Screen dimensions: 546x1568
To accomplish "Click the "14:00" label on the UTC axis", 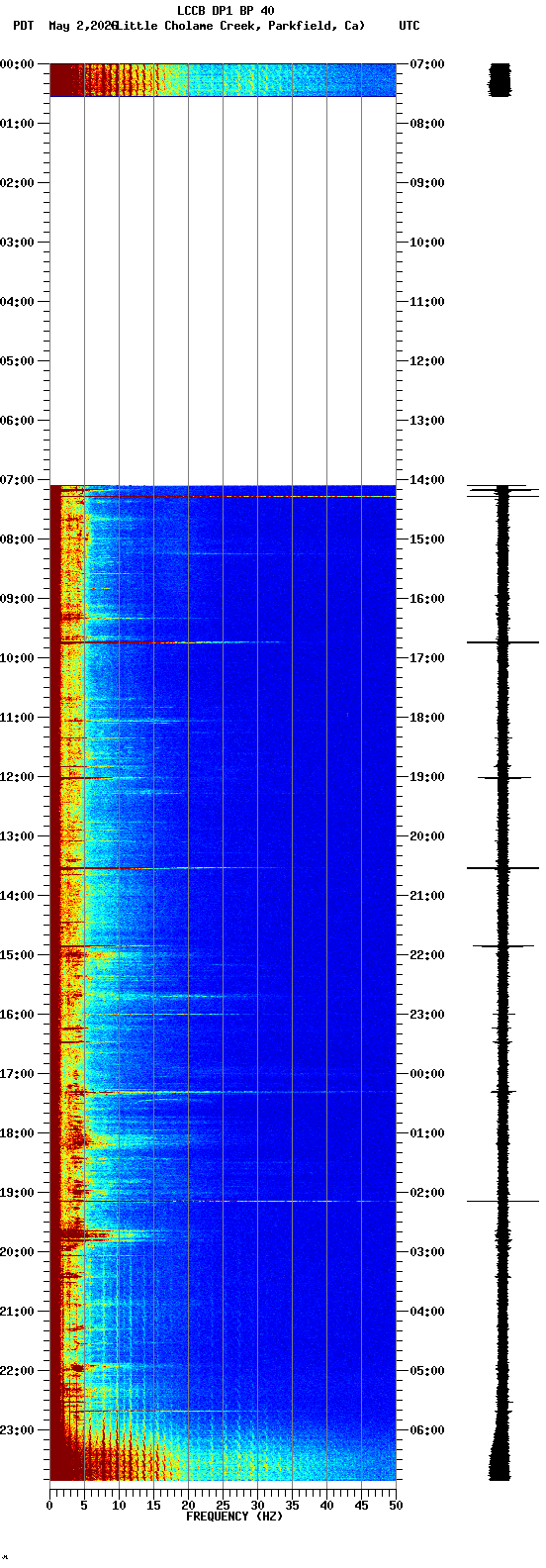I will (x=426, y=480).
